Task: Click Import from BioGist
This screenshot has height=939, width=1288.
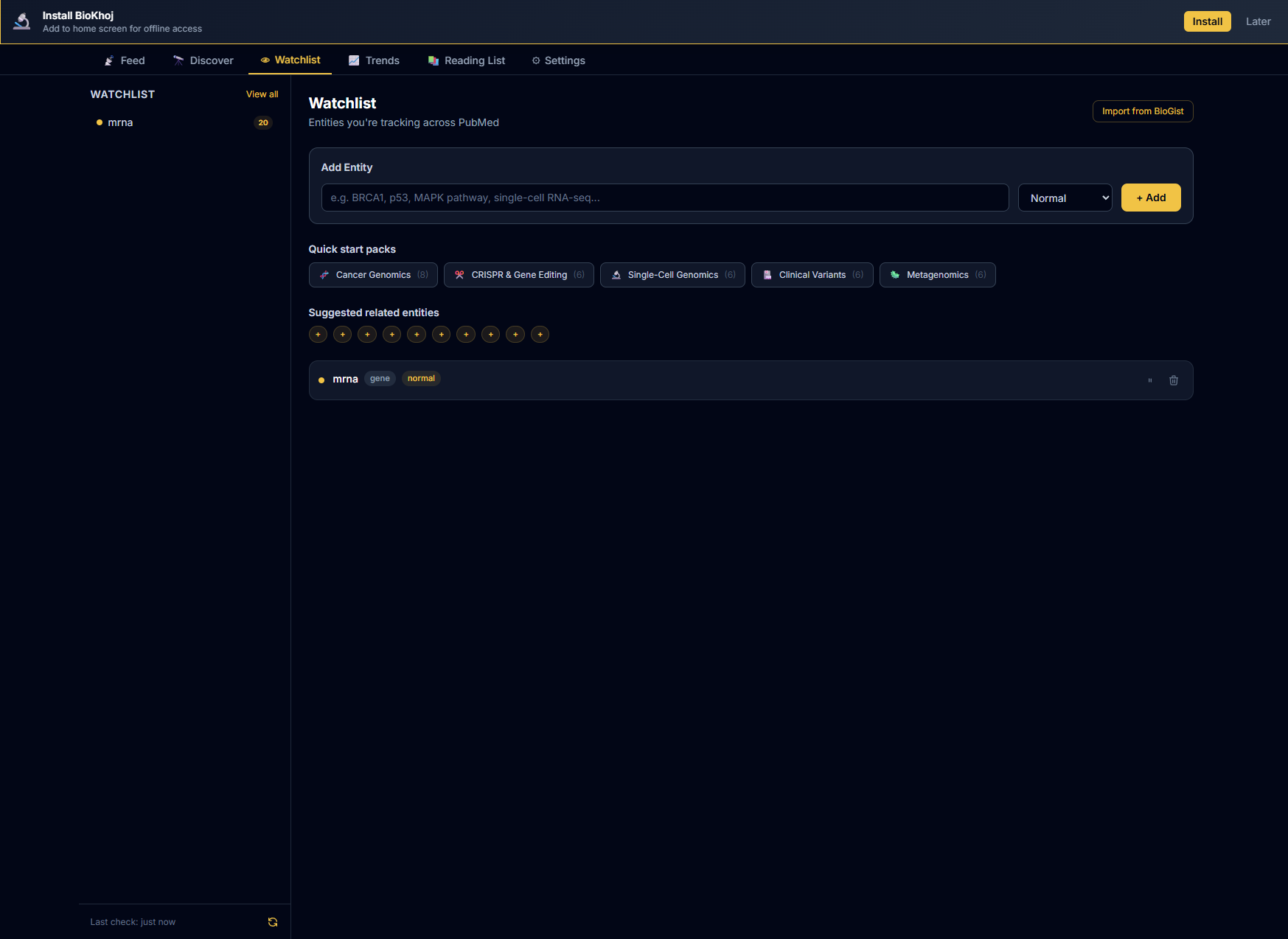Action: coord(1143,111)
